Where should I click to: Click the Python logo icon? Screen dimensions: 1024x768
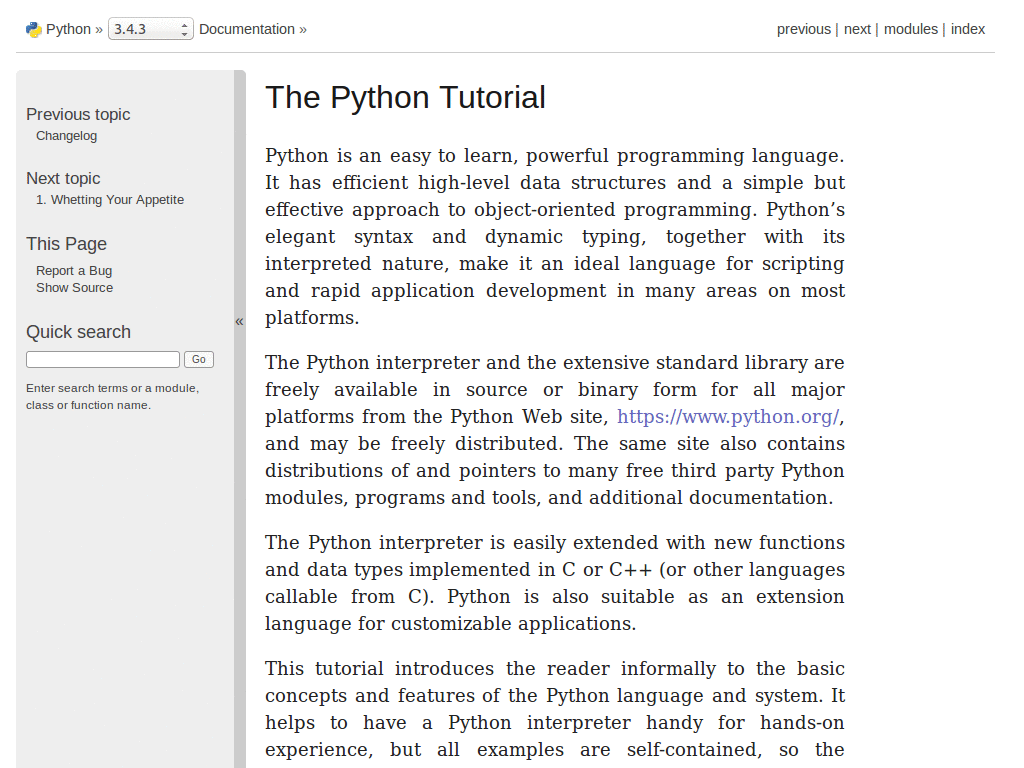(34, 29)
